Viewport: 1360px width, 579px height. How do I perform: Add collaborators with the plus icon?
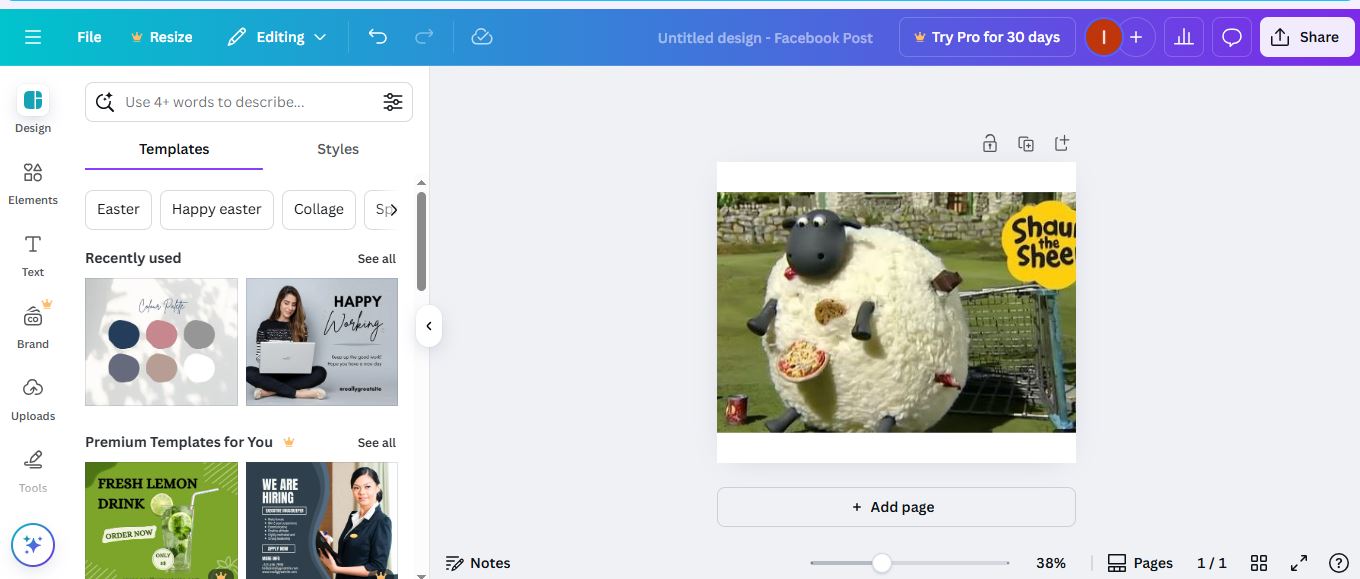point(1136,37)
